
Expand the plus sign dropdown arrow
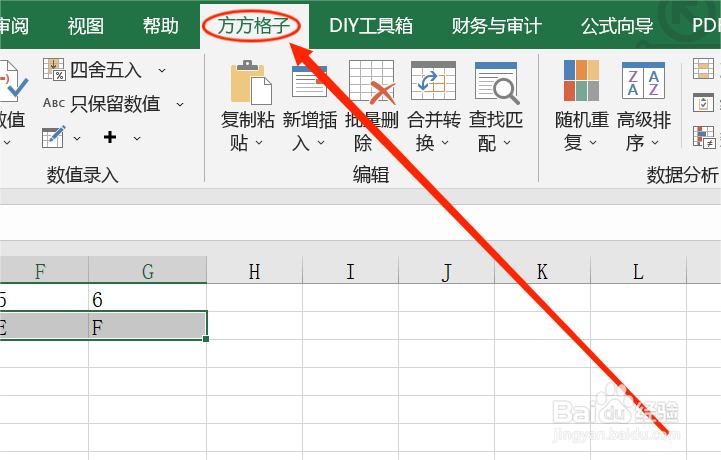(x=137, y=138)
